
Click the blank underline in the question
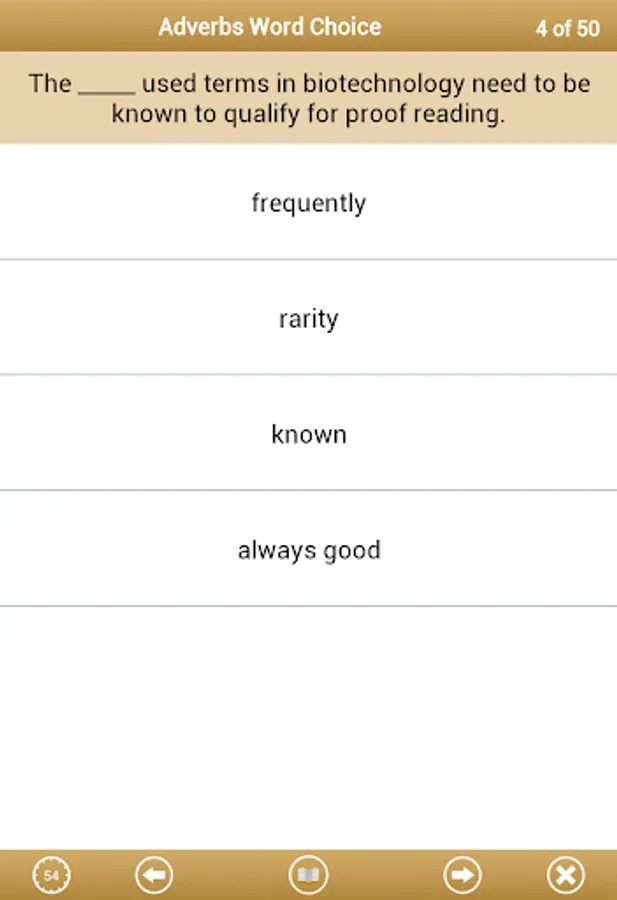coord(106,86)
